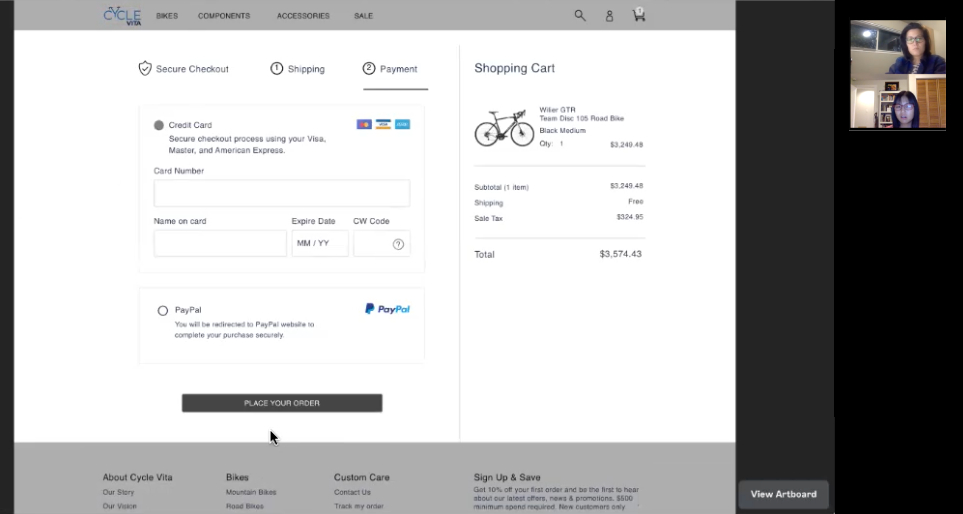Click the PayPal logo
The image size is (963, 514).
[387, 309]
